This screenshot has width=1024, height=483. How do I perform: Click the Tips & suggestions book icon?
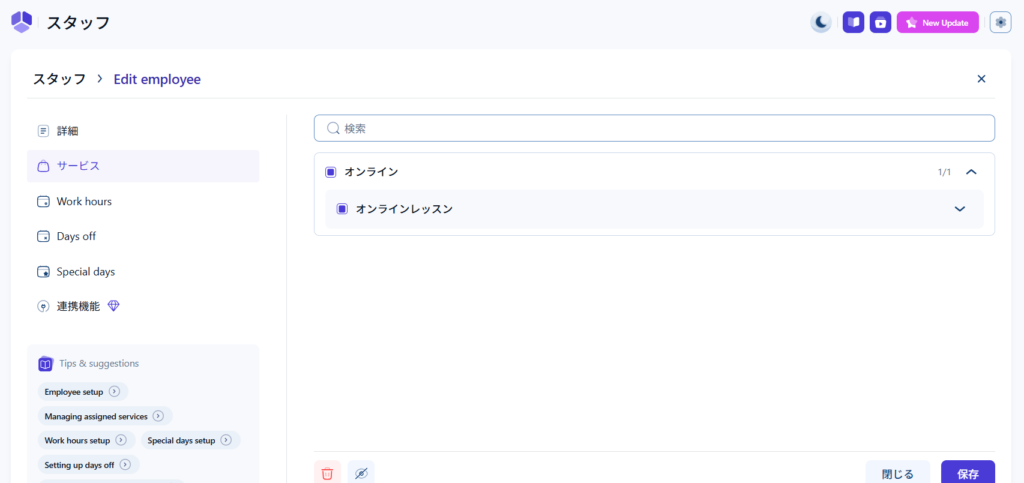(45, 364)
